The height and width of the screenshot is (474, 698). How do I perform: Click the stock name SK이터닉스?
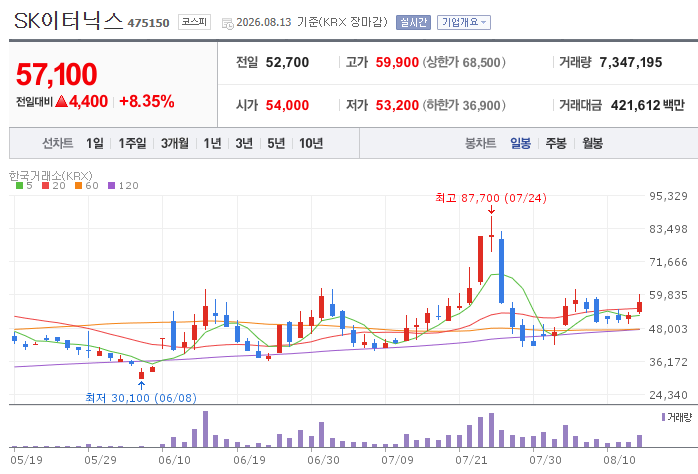(68, 21)
